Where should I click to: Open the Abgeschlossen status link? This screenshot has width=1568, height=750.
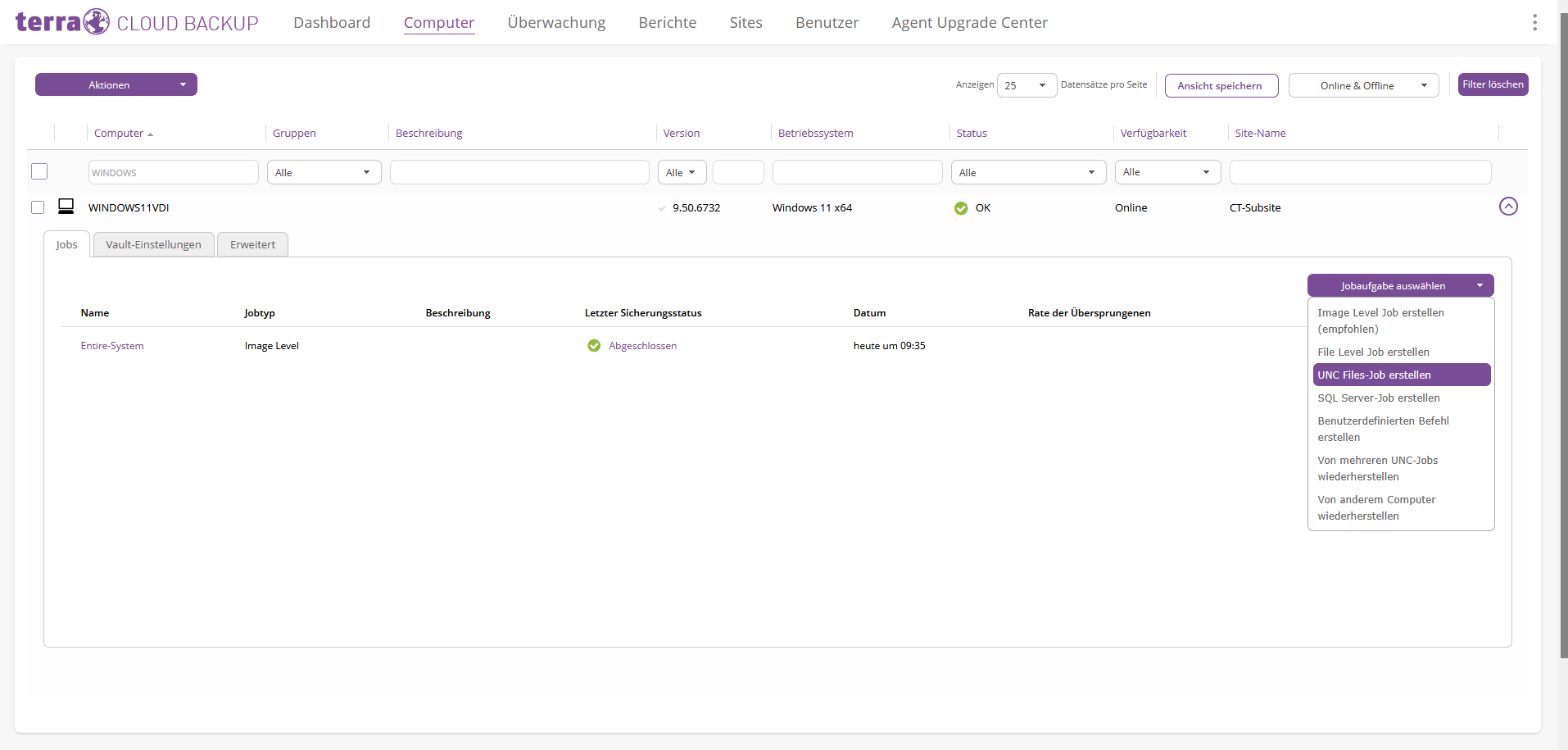(642, 346)
